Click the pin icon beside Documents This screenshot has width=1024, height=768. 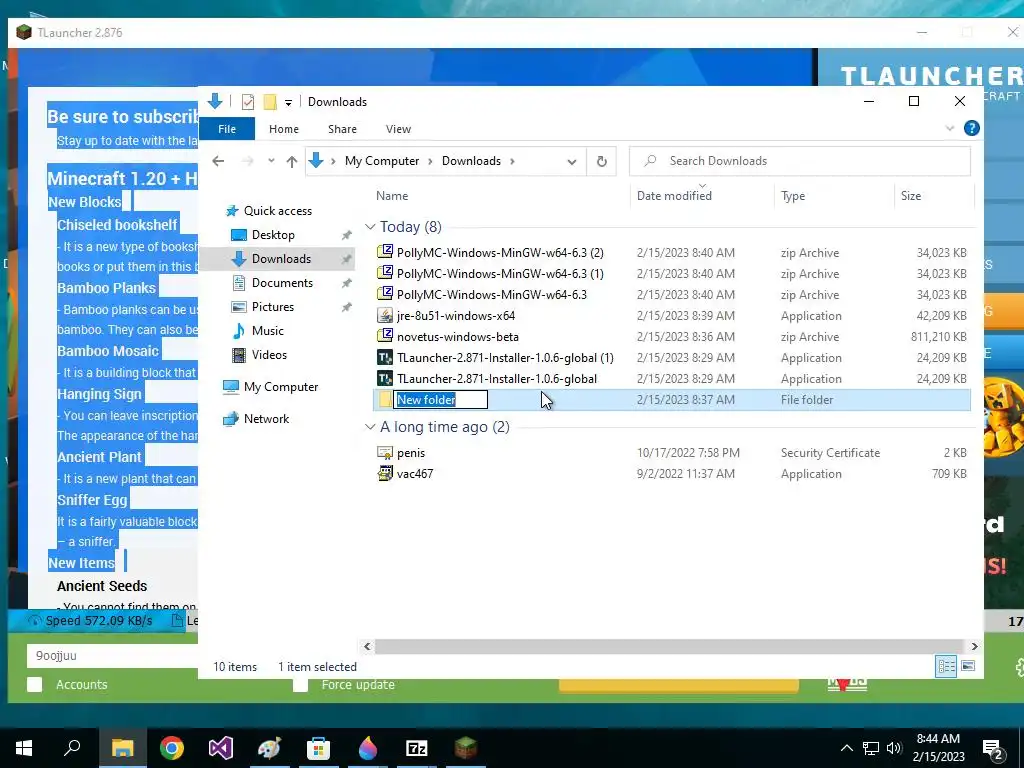(346, 283)
